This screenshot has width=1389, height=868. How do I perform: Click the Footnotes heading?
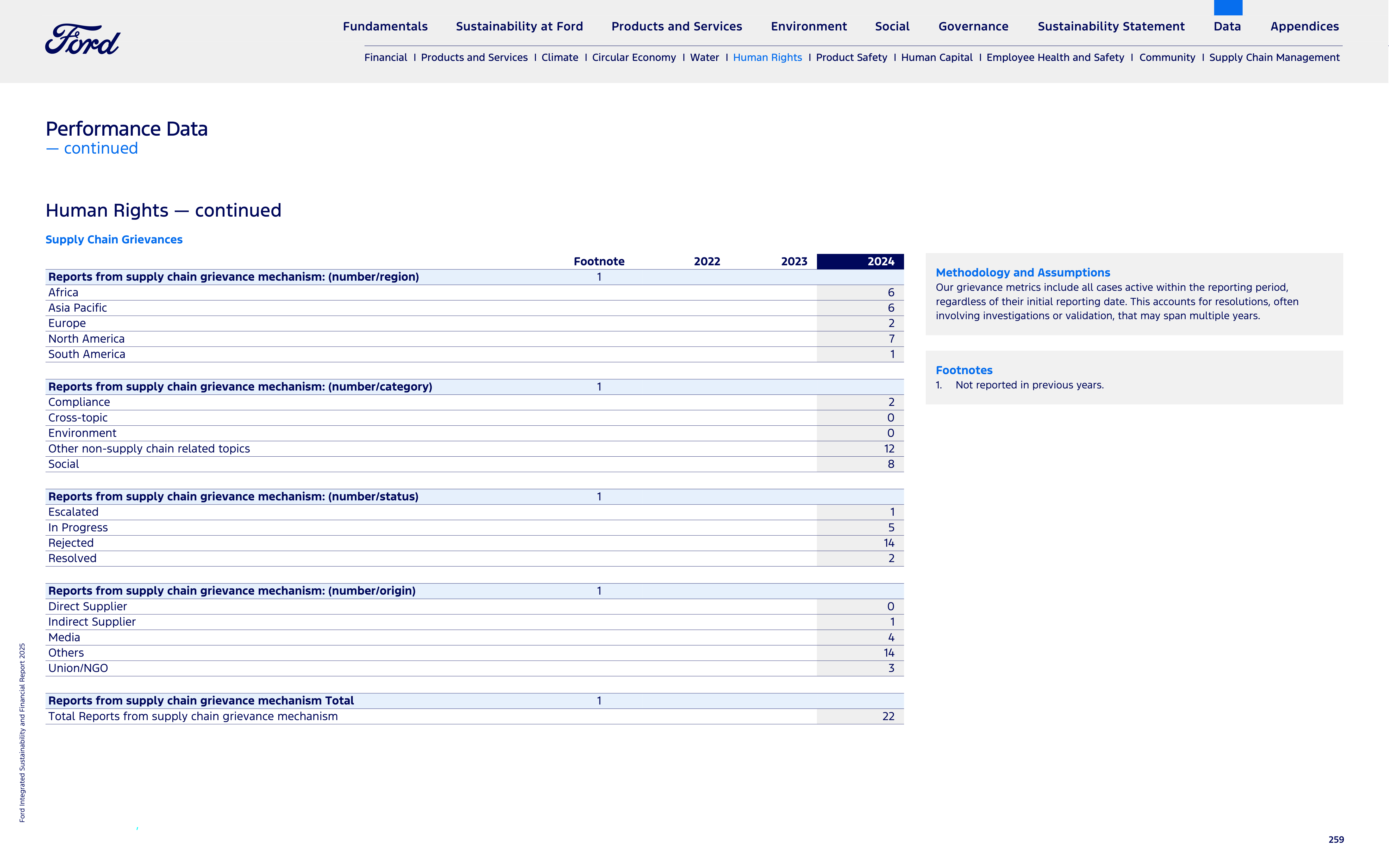(x=964, y=370)
